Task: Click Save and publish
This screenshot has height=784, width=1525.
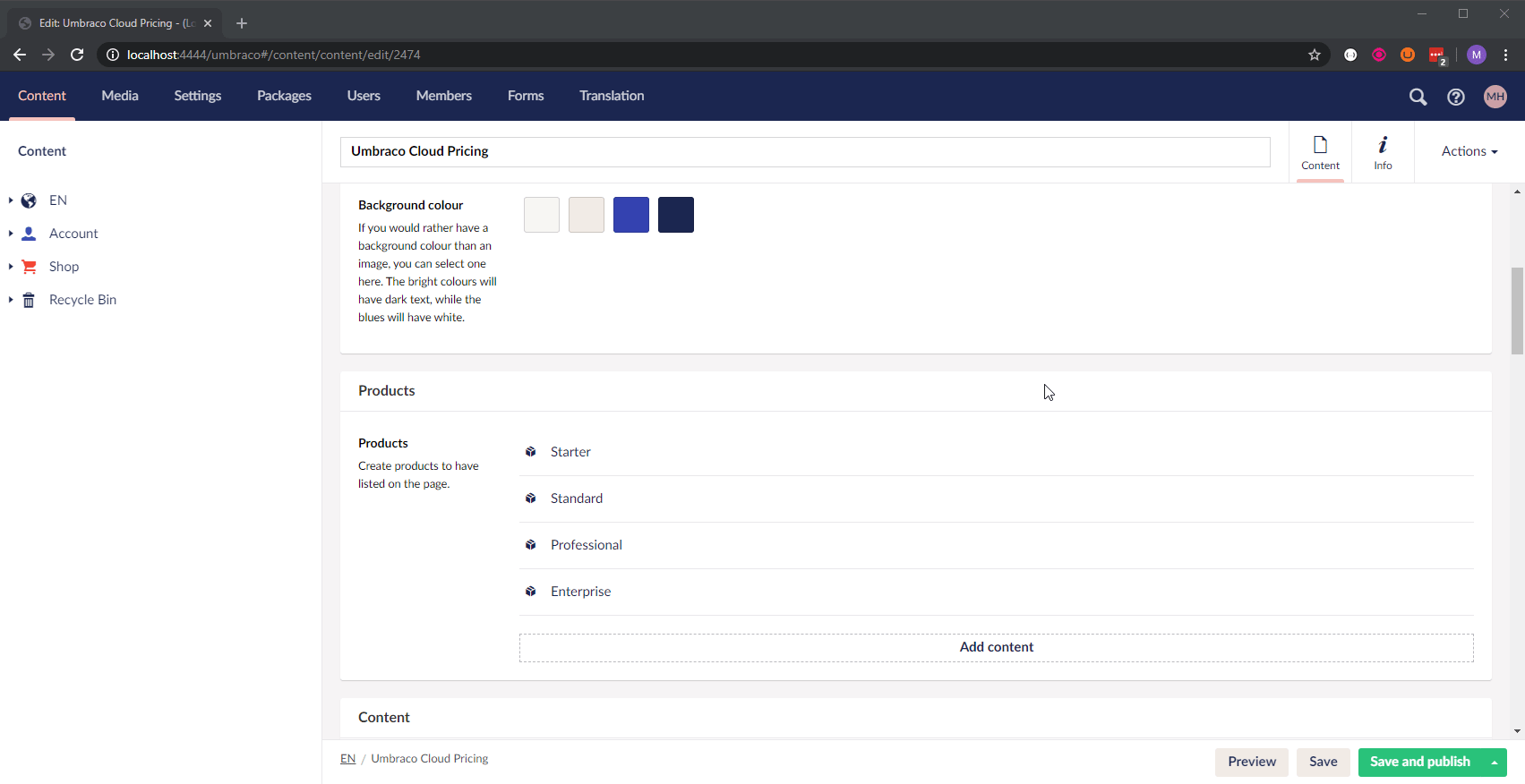Action: 1420,763
